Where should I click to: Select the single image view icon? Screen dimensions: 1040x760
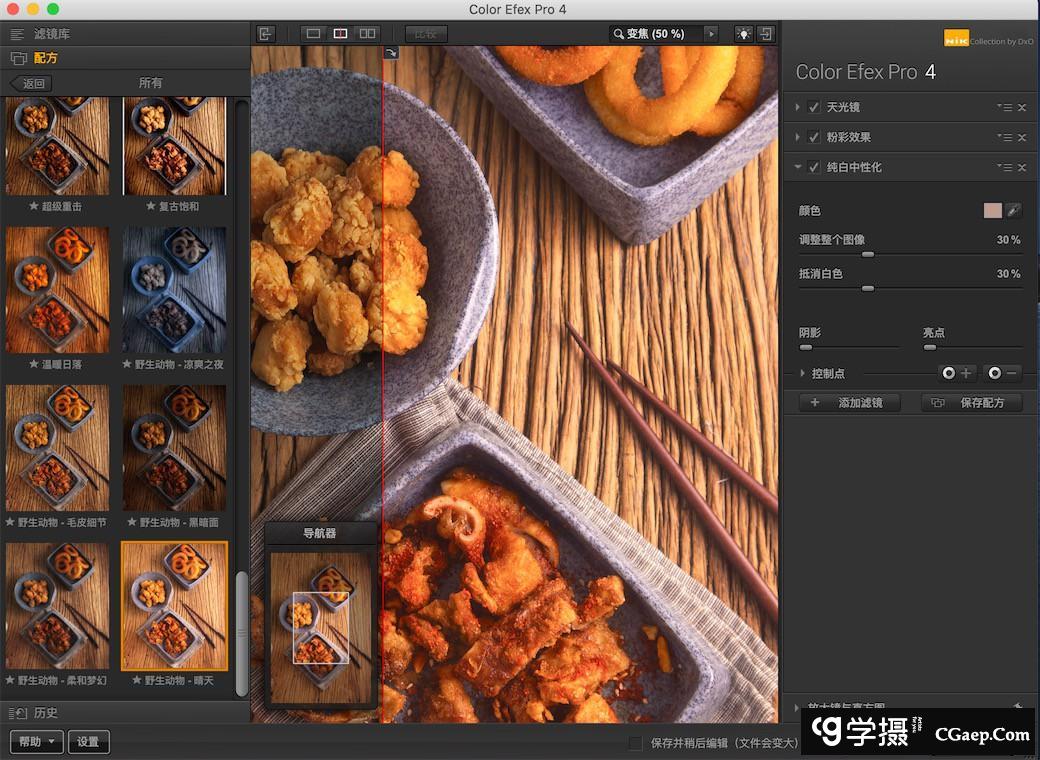pyautogui.click(x=313, y=34)
